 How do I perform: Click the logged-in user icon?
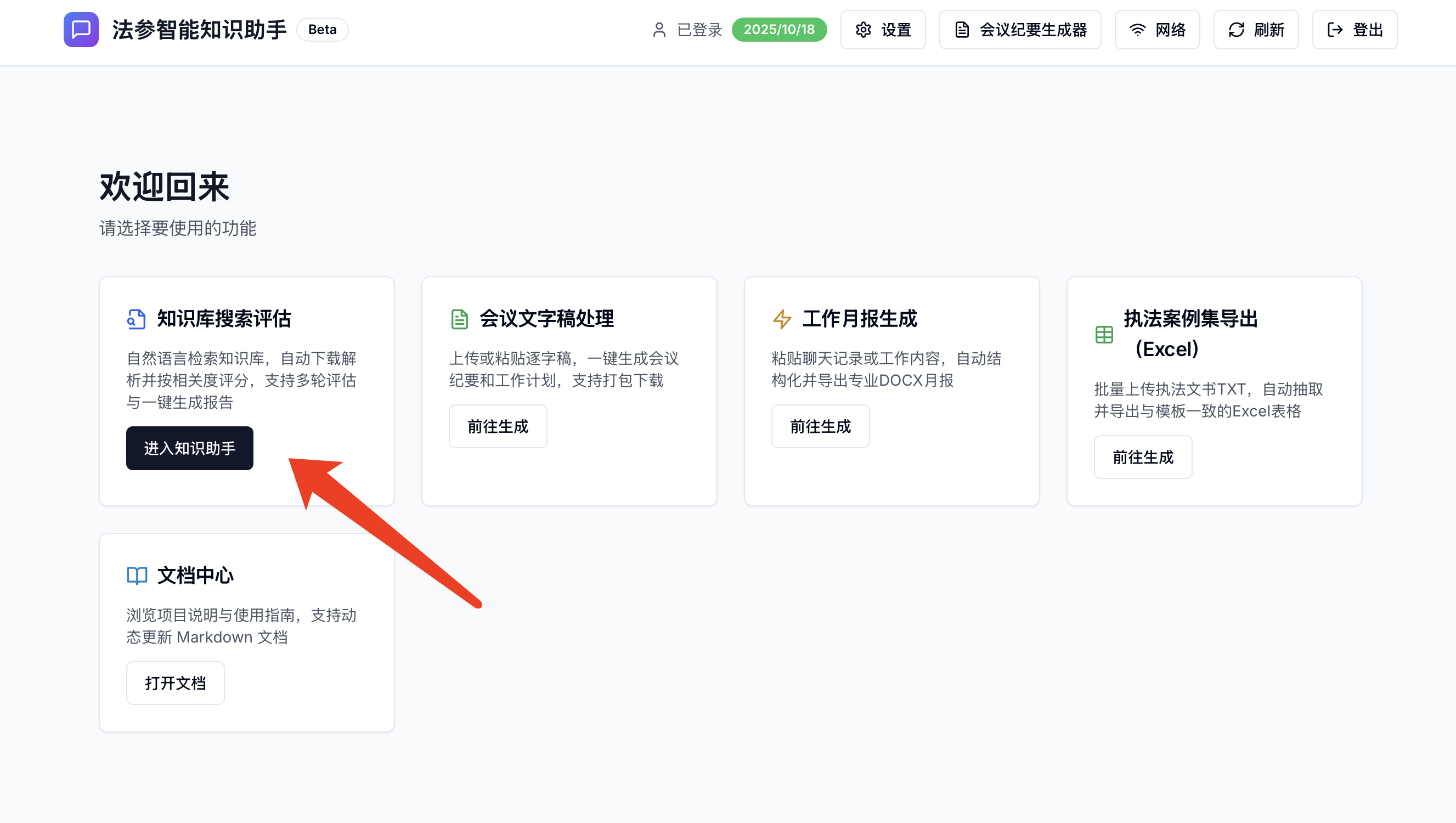(659, 30)
